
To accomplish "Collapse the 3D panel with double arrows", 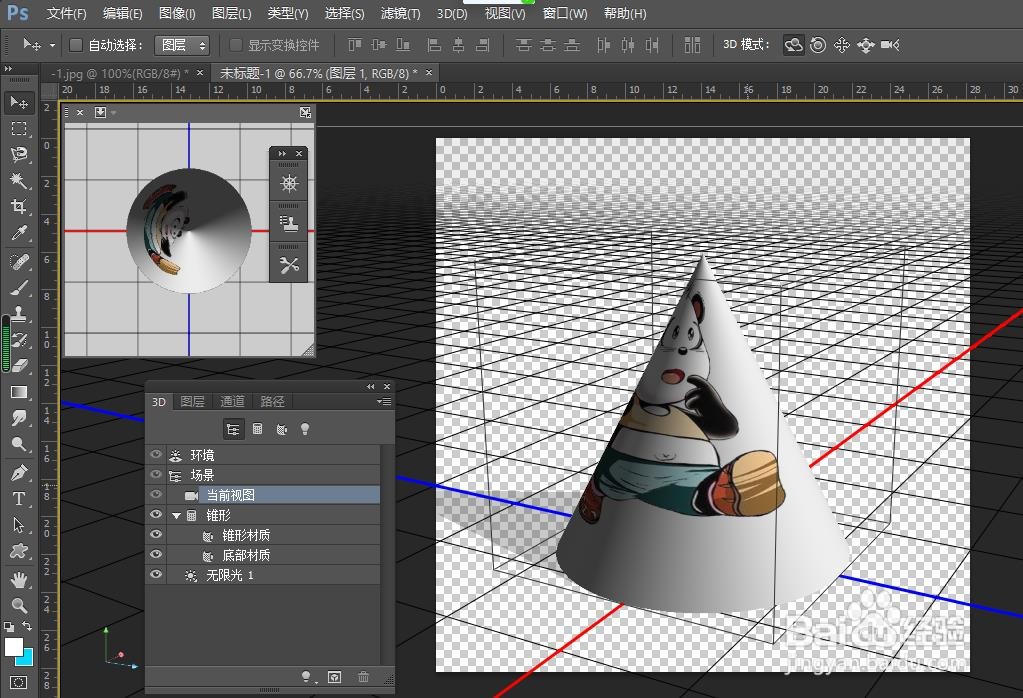I will coord(371,387).
